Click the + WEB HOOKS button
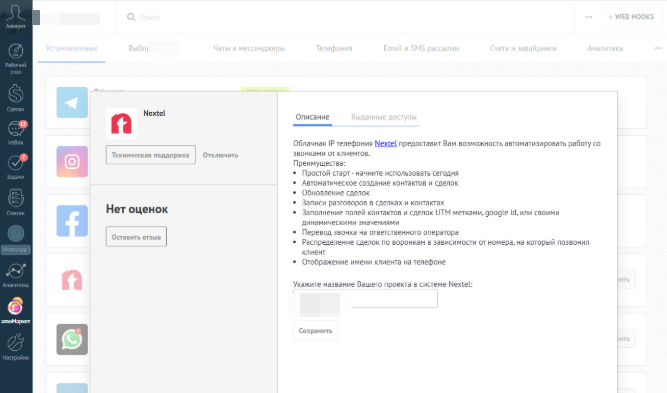Viewport: 667px width, 393px height. pos(632,17)
